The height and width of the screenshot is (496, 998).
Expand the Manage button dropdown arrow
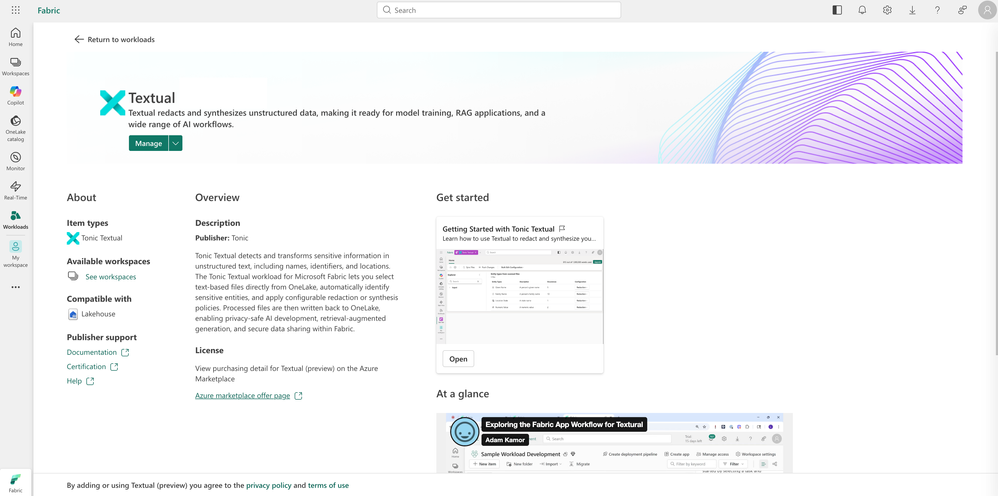coord(176,143)
